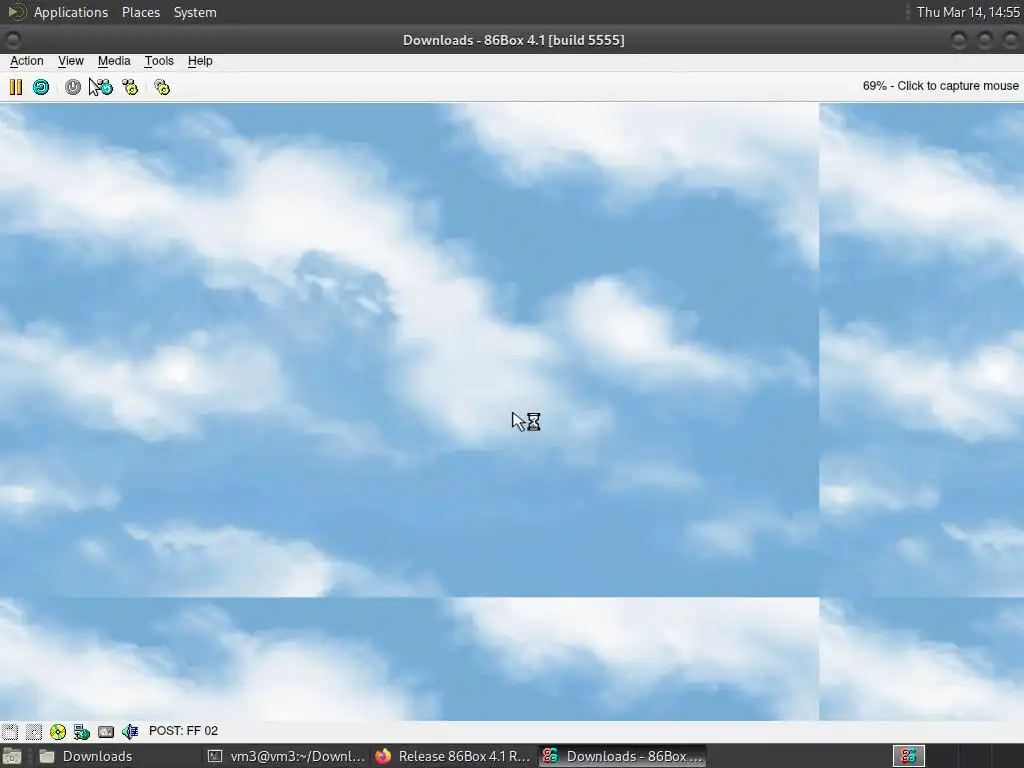Send Ctrl+Alt+Esc with the yellow keys icon
Image resolution: width=1024 pixels, height=768 pixels.
coord(130,87)
